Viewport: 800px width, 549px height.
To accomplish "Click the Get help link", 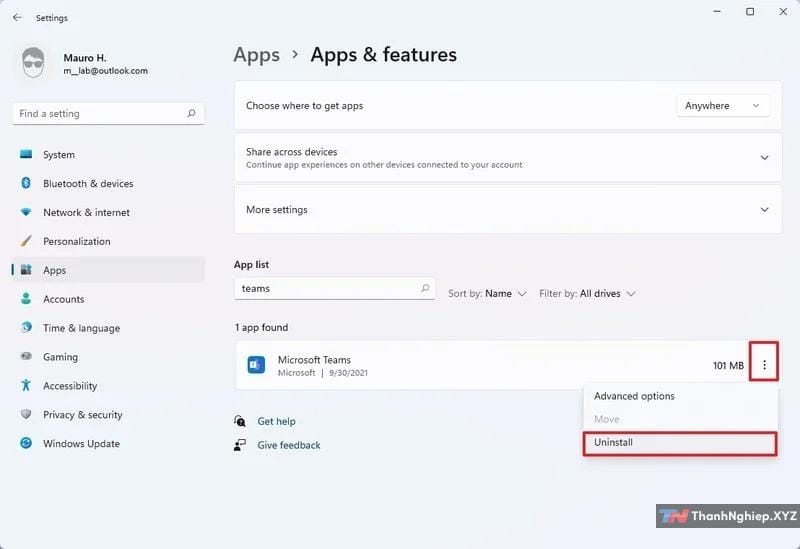I will 276,421.
